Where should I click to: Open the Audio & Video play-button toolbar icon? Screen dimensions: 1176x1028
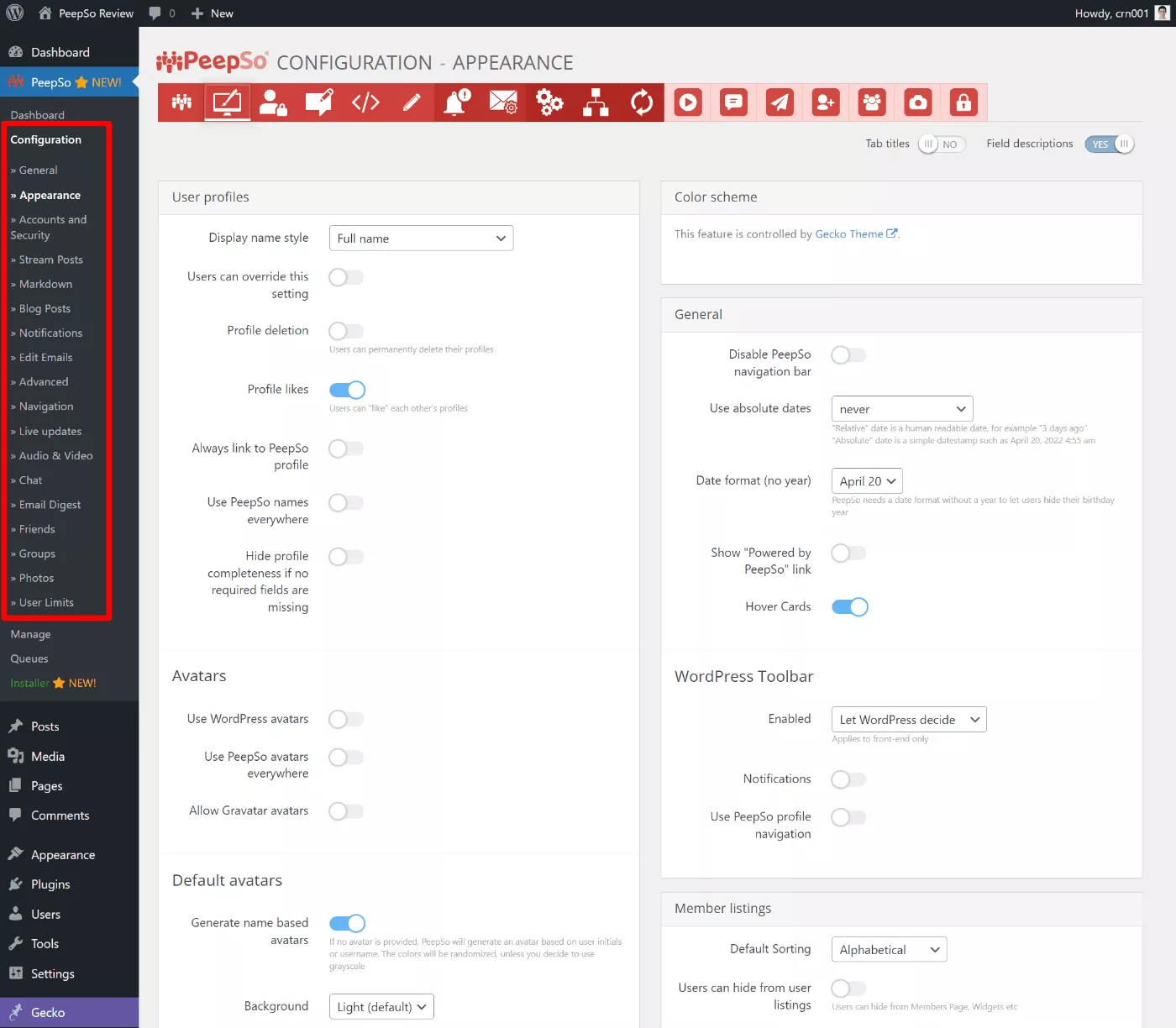point(688,102)
